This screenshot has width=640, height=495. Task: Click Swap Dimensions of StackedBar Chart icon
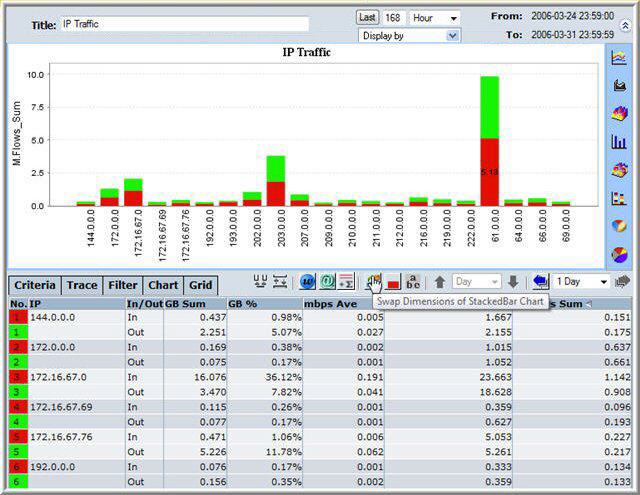pyautogui.click(x=373, y=283)
